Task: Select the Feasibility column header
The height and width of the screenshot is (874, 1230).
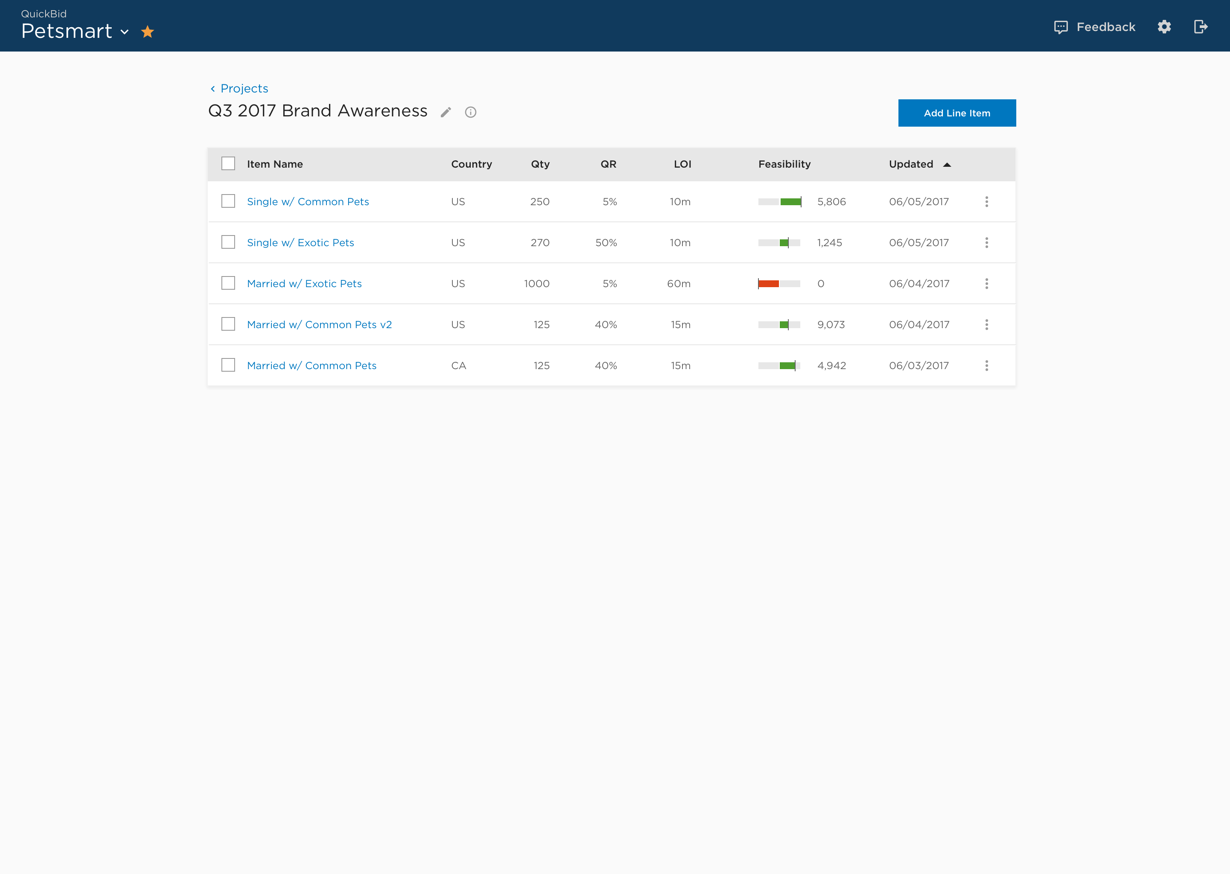Action: tap(784, 163)
